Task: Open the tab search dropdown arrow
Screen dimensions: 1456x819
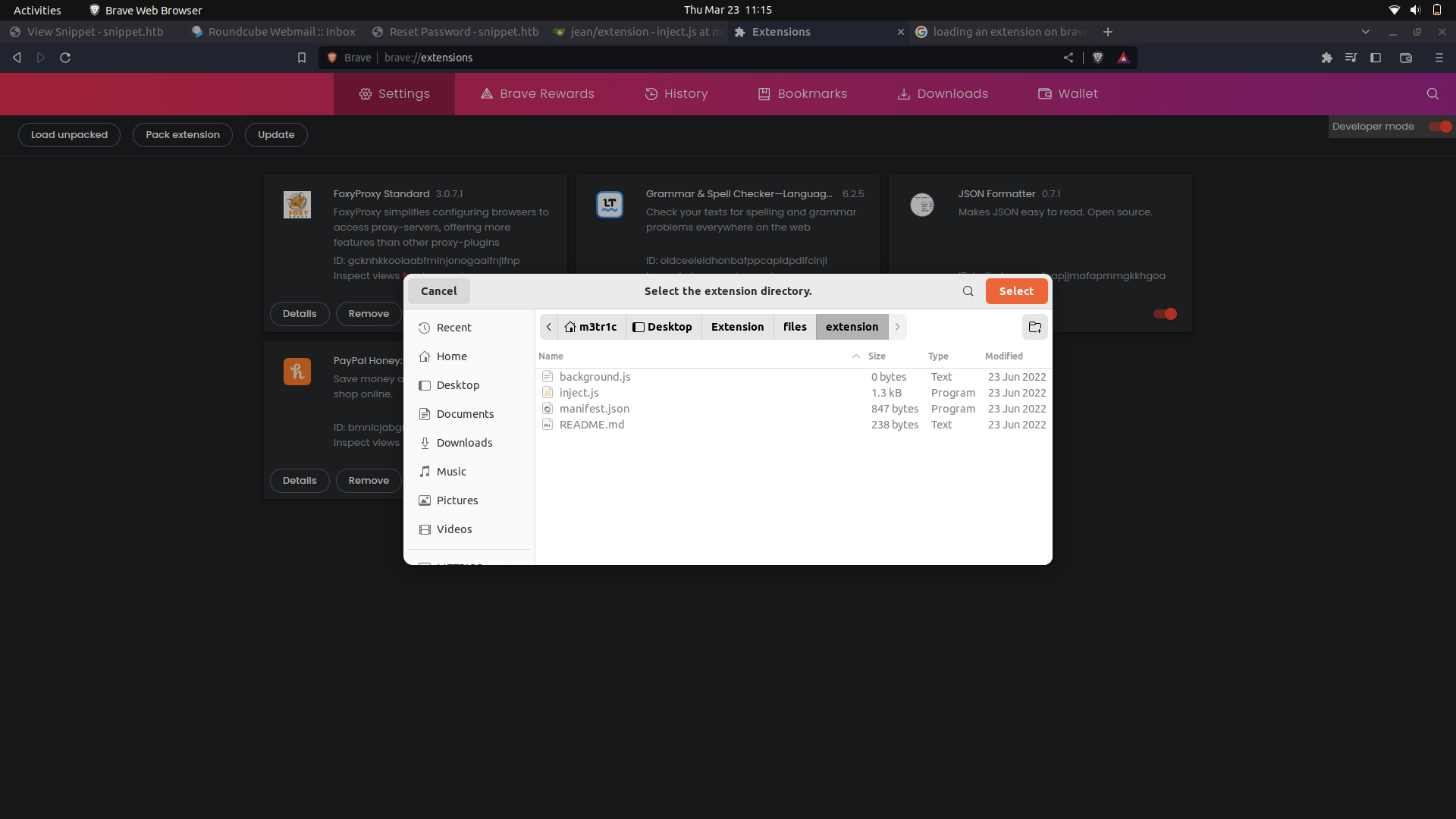Action: 1366,32
